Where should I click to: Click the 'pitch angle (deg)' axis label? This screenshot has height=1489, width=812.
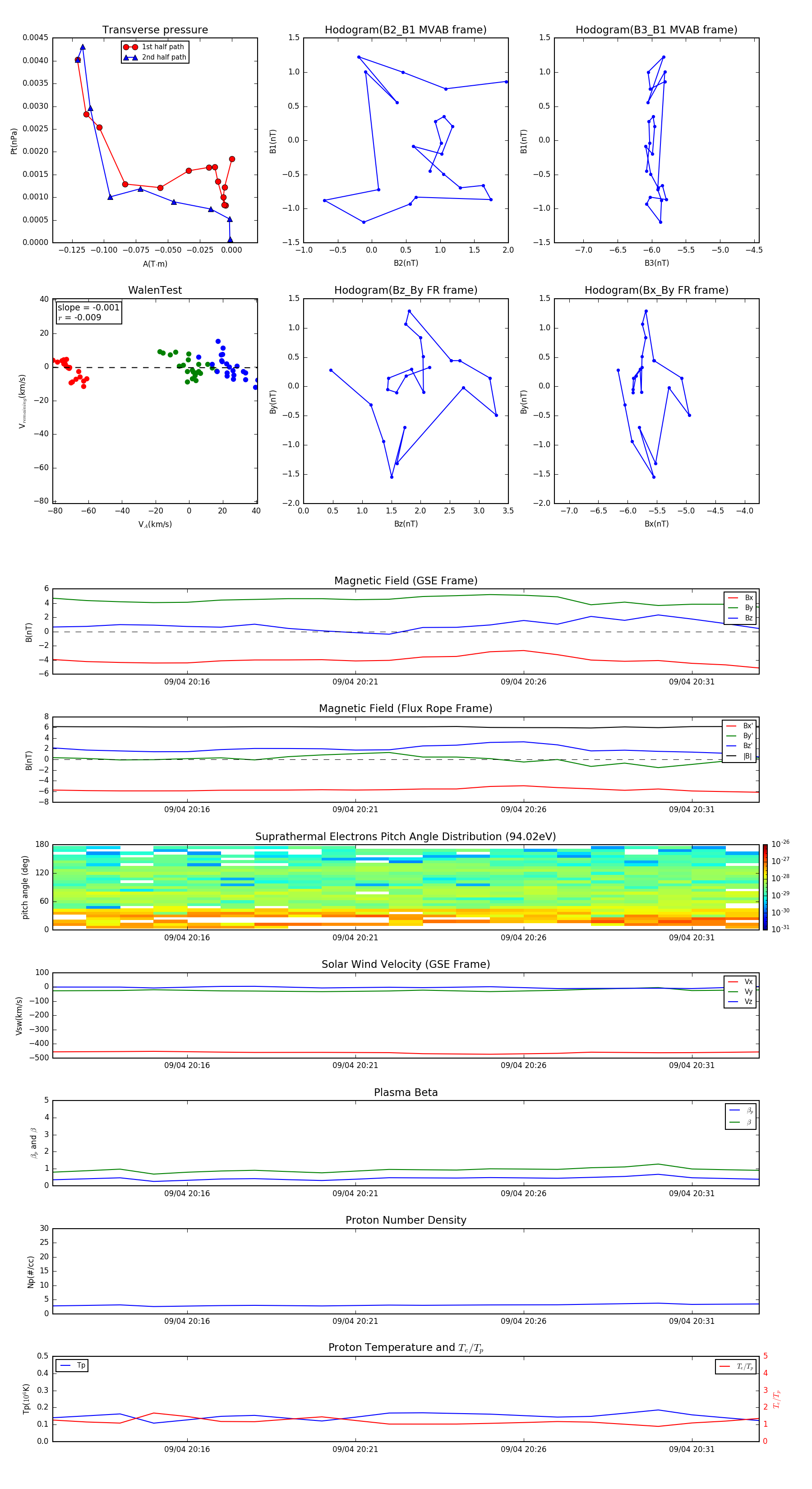pos(25,887)
